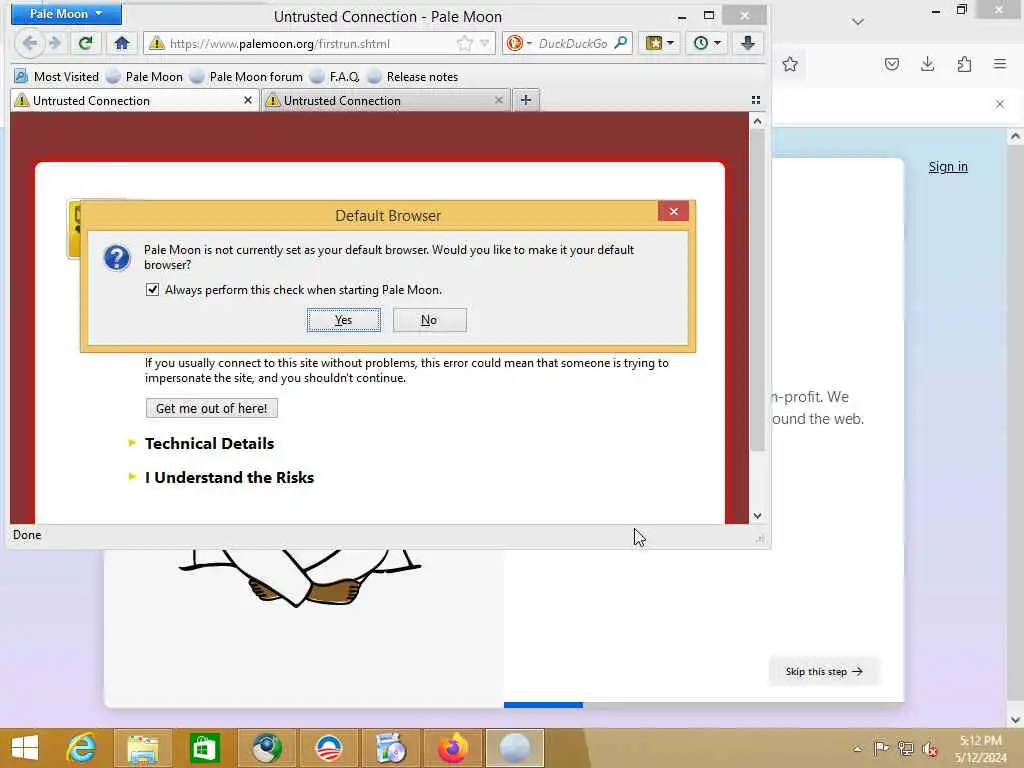Click the Sign in link in Firefox window
Viewport: 1024px width, 768px height.
(948, 167)
